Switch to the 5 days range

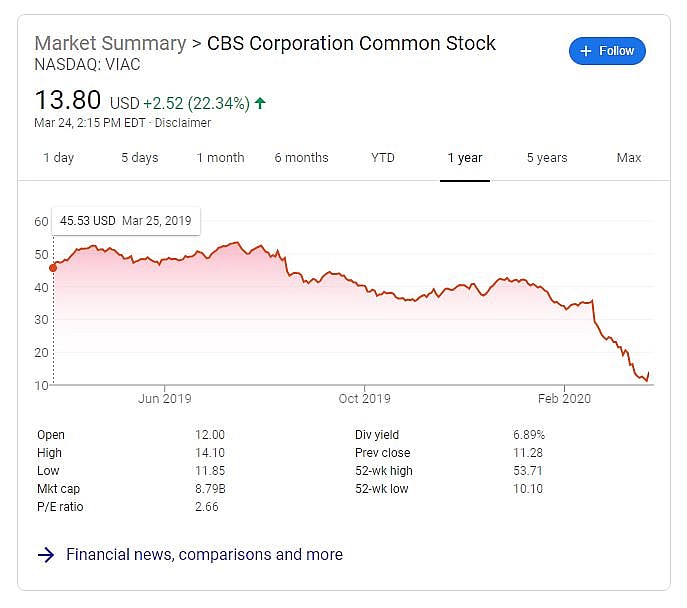pos(140,158)
